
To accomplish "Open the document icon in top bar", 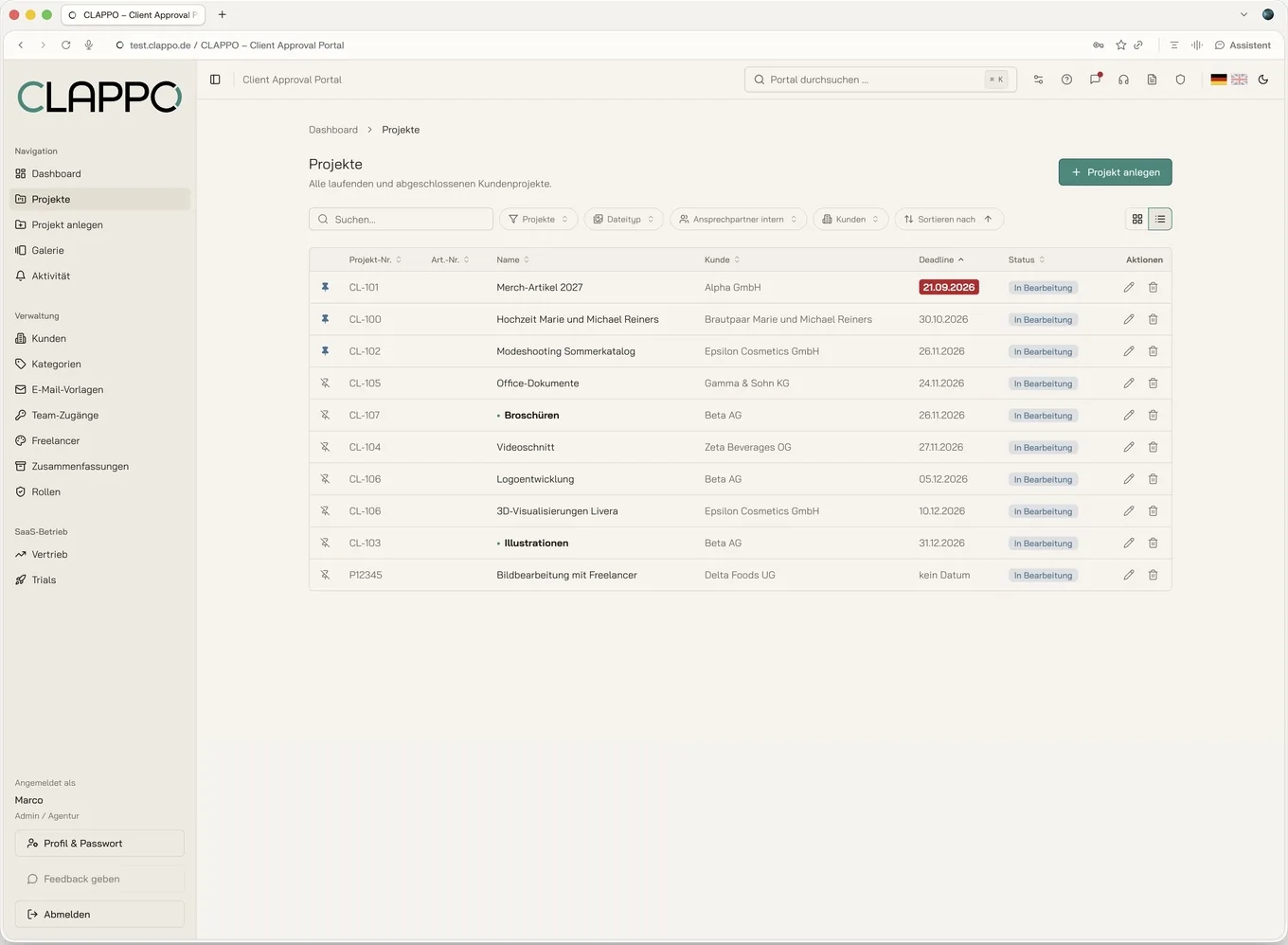I will pyautogui.click(x=1152, y=80).
